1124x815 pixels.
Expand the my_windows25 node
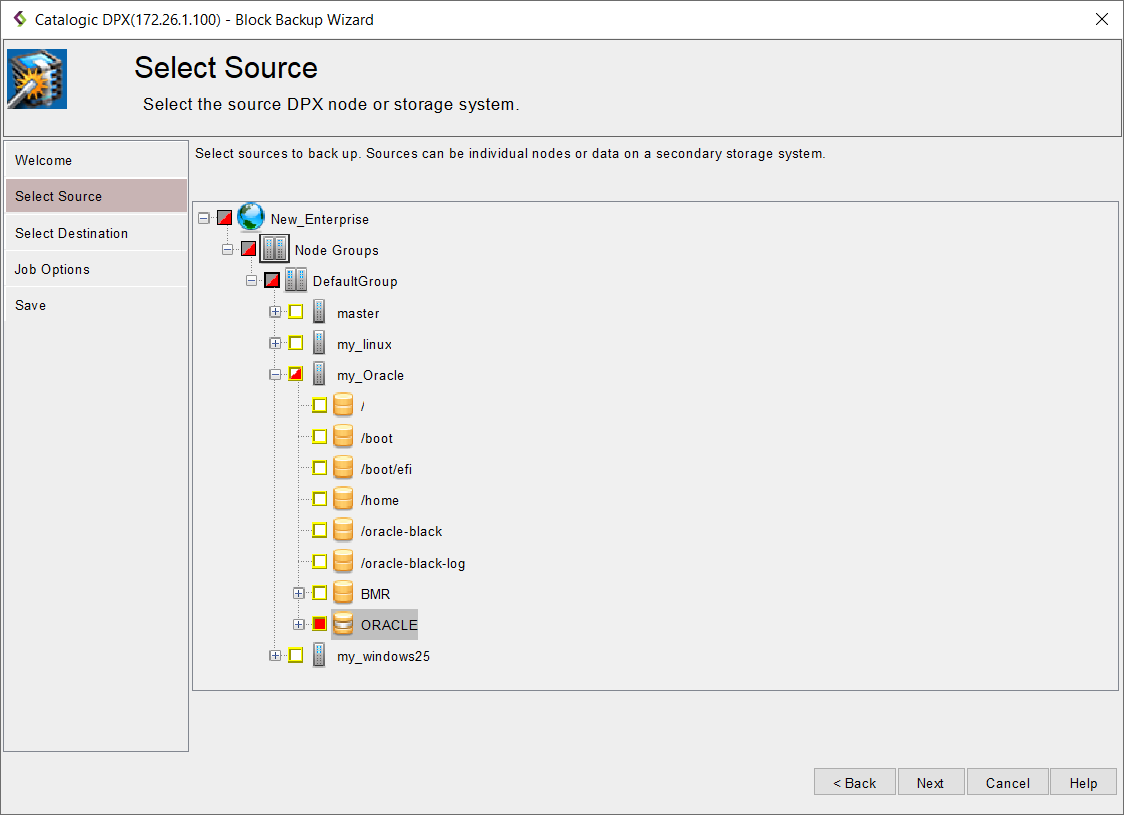point(275,656)
